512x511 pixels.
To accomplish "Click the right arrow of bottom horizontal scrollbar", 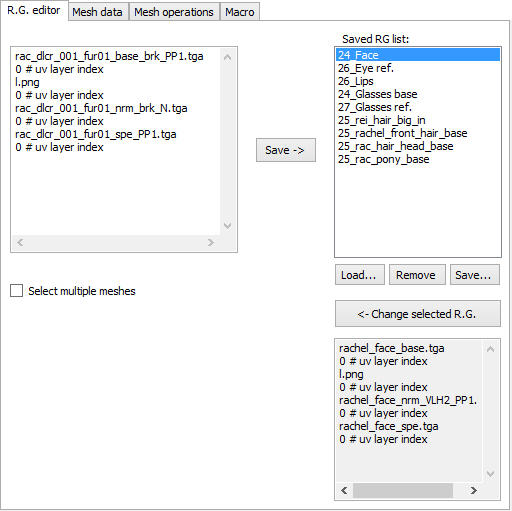I will (473, 490).
